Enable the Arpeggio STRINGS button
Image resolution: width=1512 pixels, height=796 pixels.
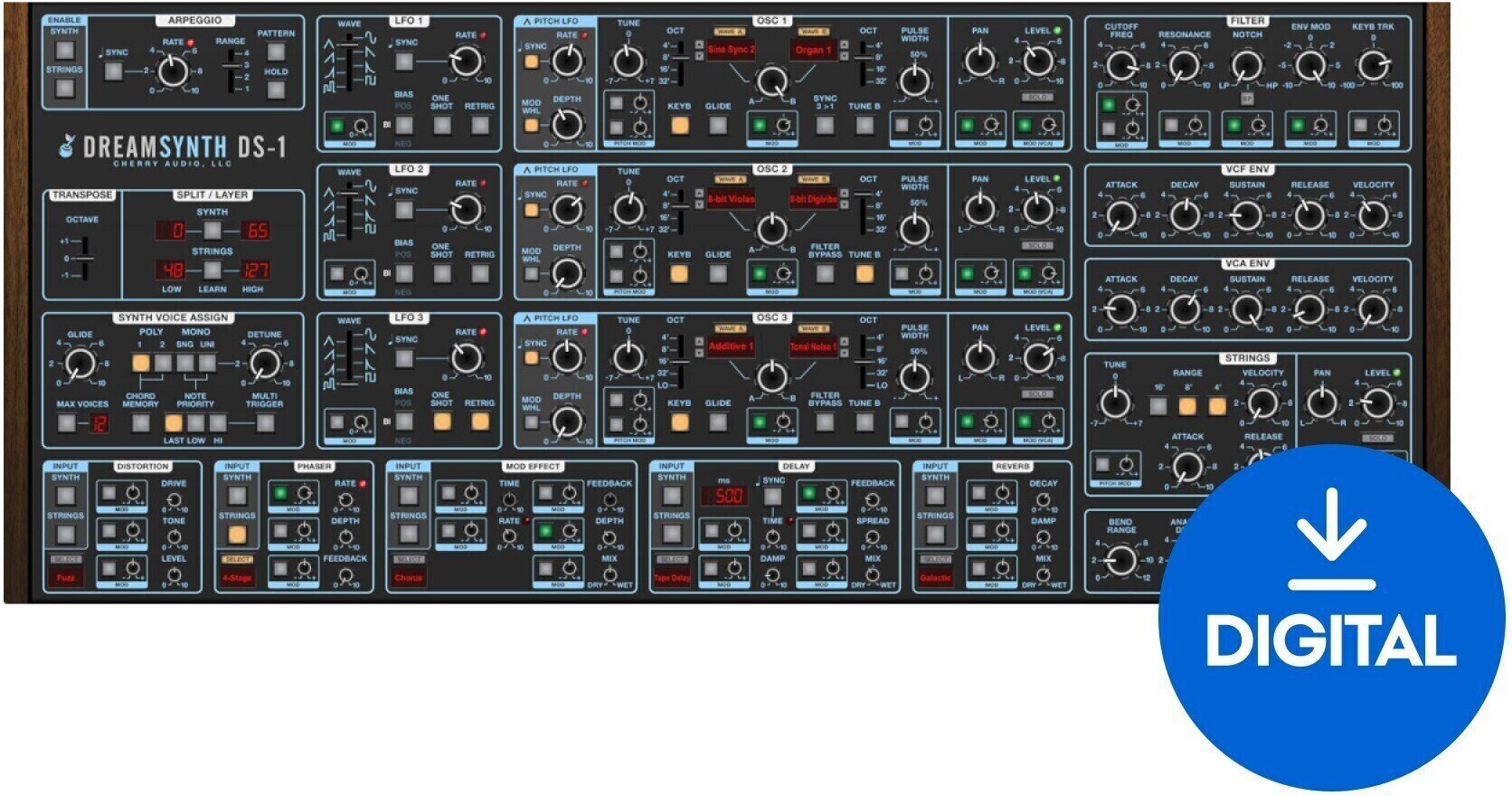click(x=64, y=88)
